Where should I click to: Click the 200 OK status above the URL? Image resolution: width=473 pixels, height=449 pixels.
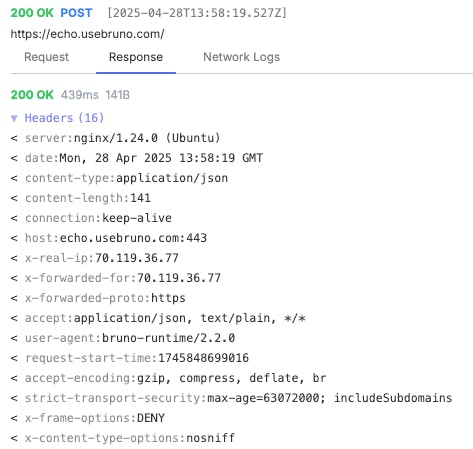point(32,13)
